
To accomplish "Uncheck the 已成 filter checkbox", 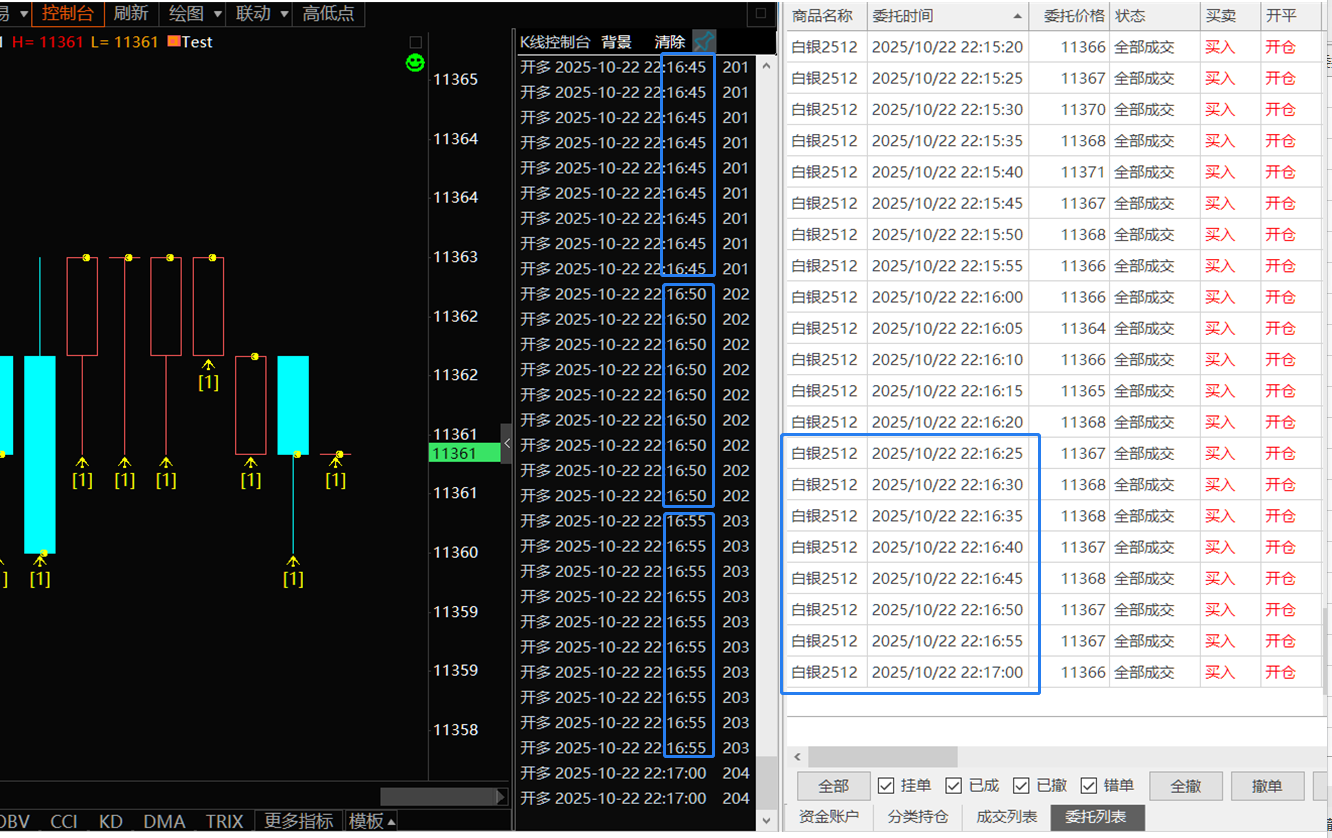I will coord(953,786).
